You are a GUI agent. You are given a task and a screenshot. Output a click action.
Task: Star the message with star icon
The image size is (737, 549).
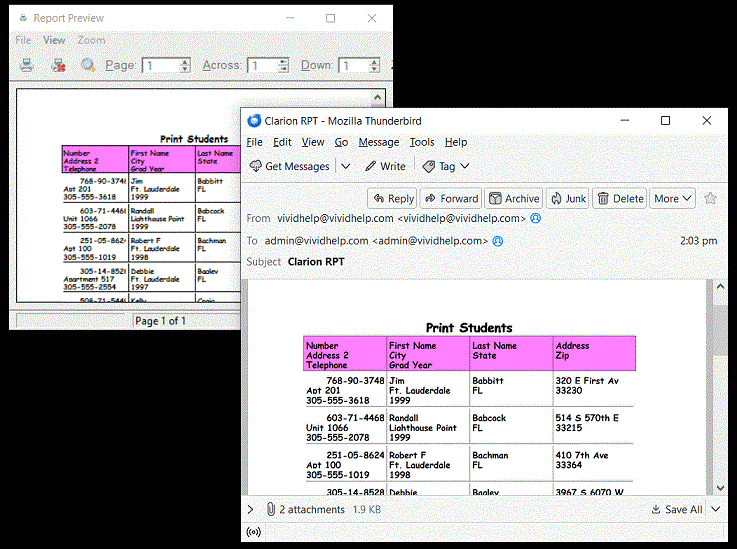(710, 199)
